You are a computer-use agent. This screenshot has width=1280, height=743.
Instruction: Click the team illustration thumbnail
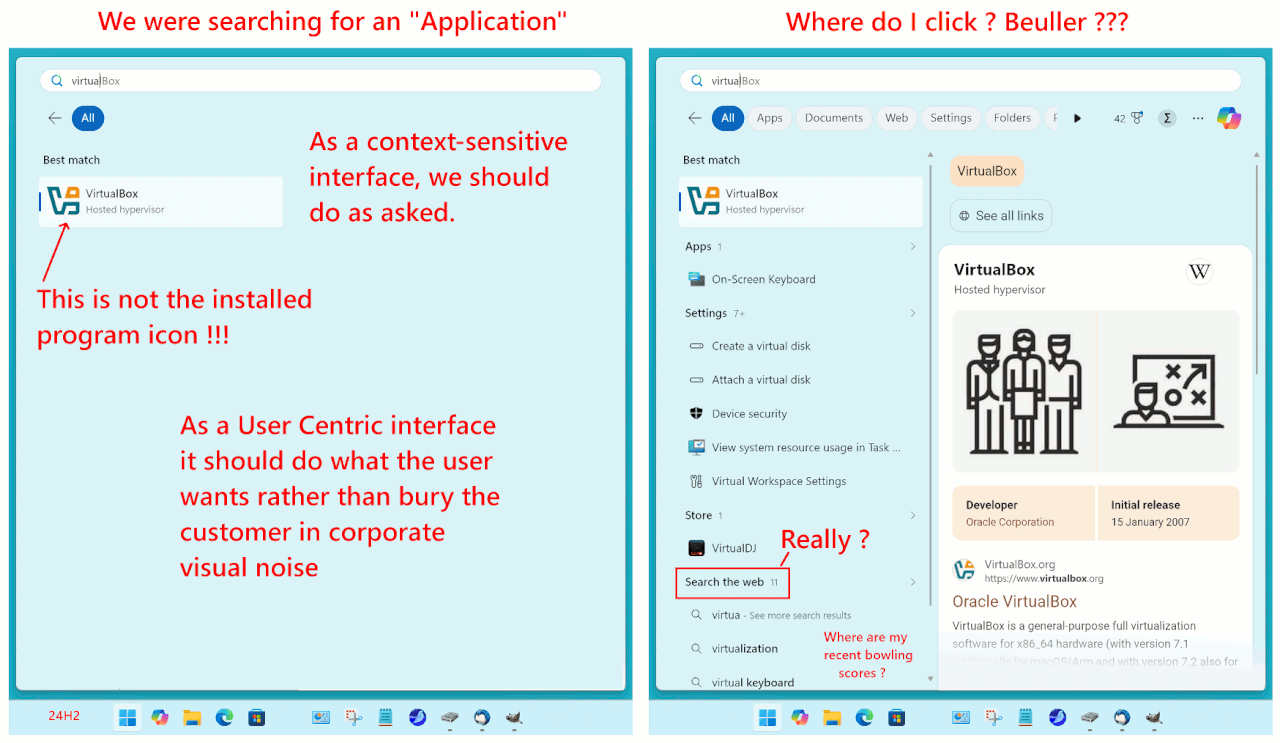1024,391
